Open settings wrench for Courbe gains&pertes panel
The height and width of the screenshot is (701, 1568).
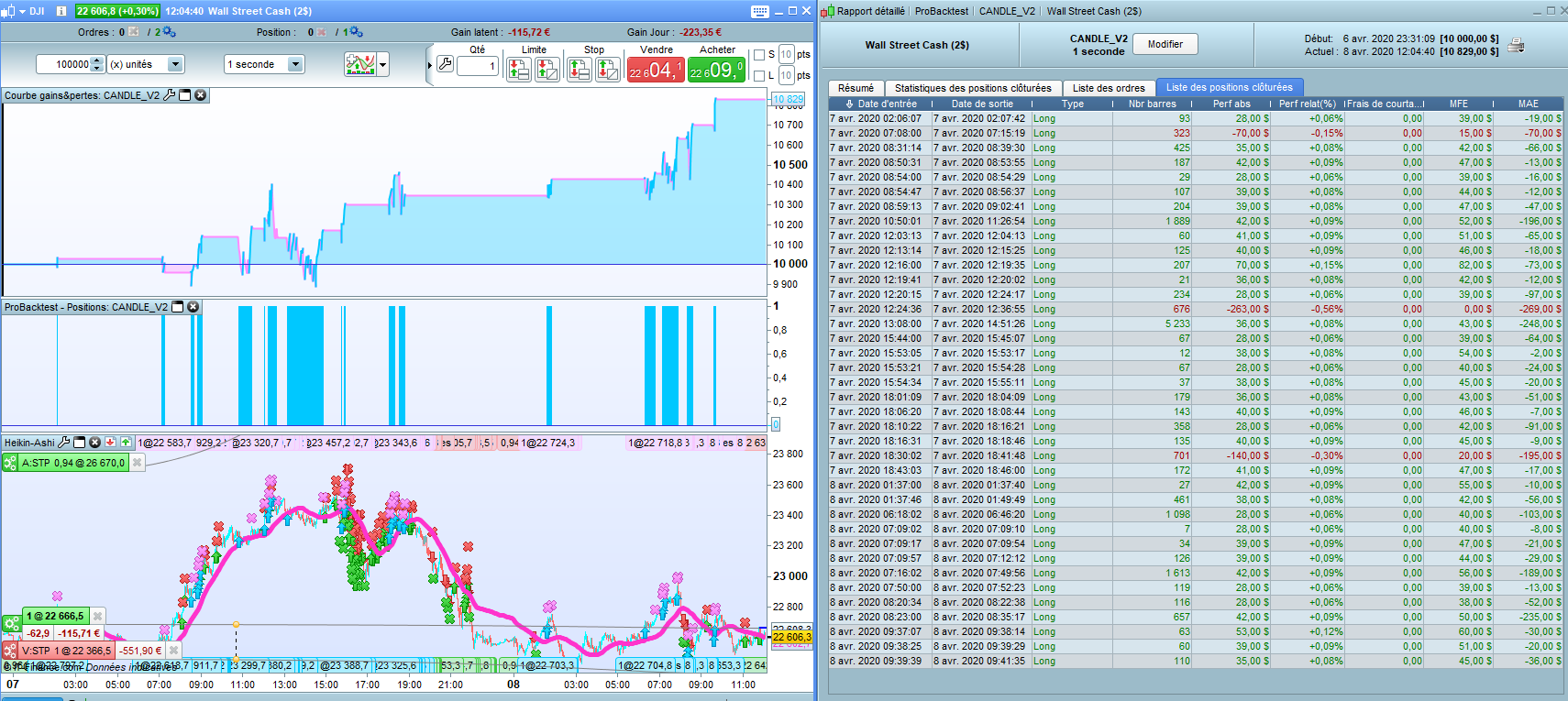click(170, 95)
